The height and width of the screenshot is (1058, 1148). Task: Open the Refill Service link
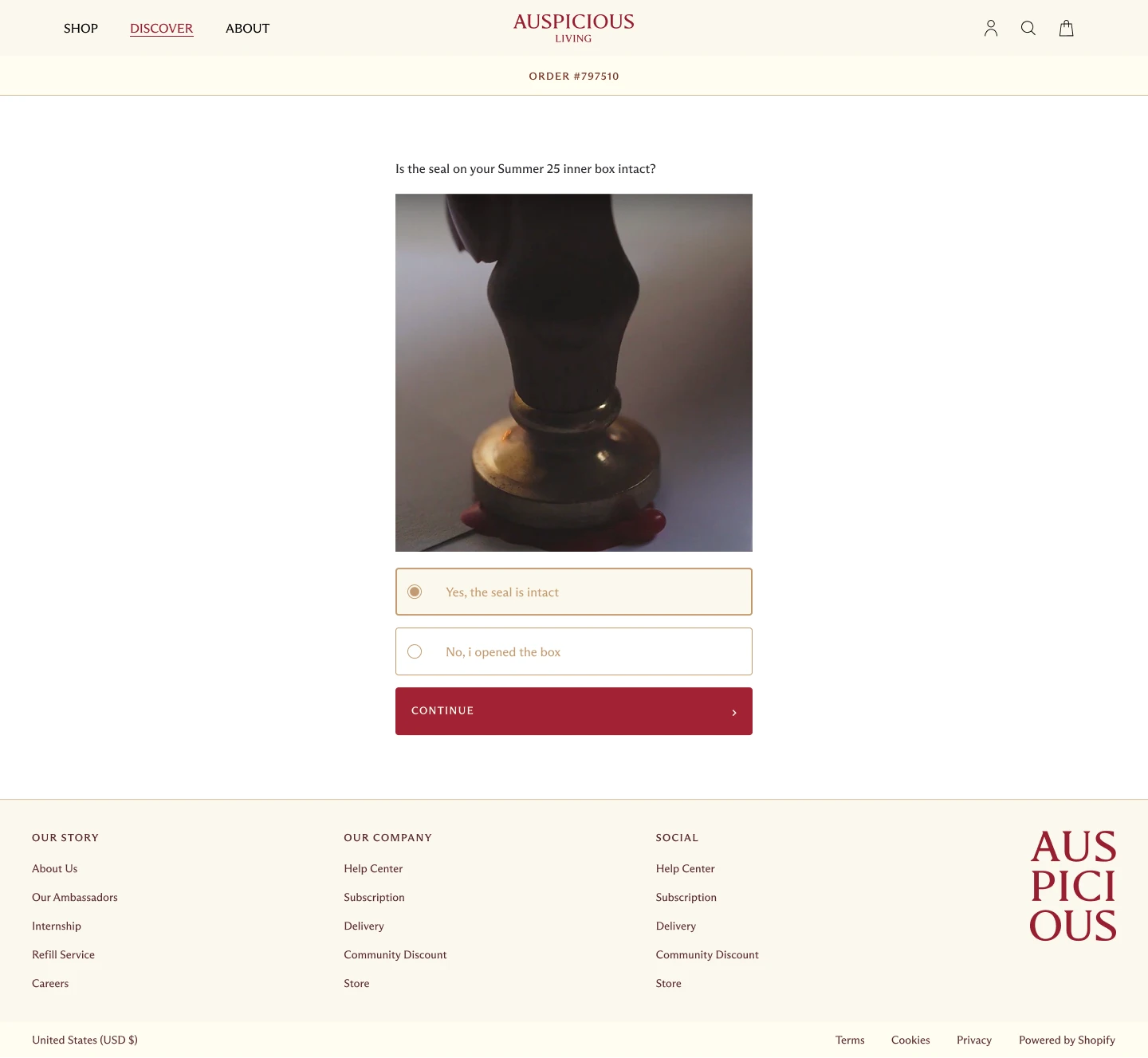coord(63,954)
